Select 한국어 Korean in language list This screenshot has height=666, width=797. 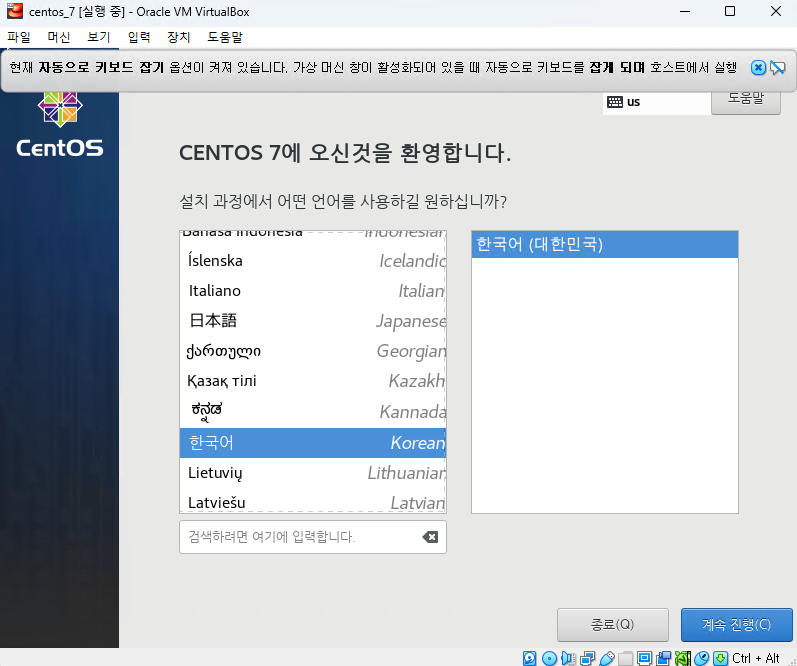tap(313, 443)
